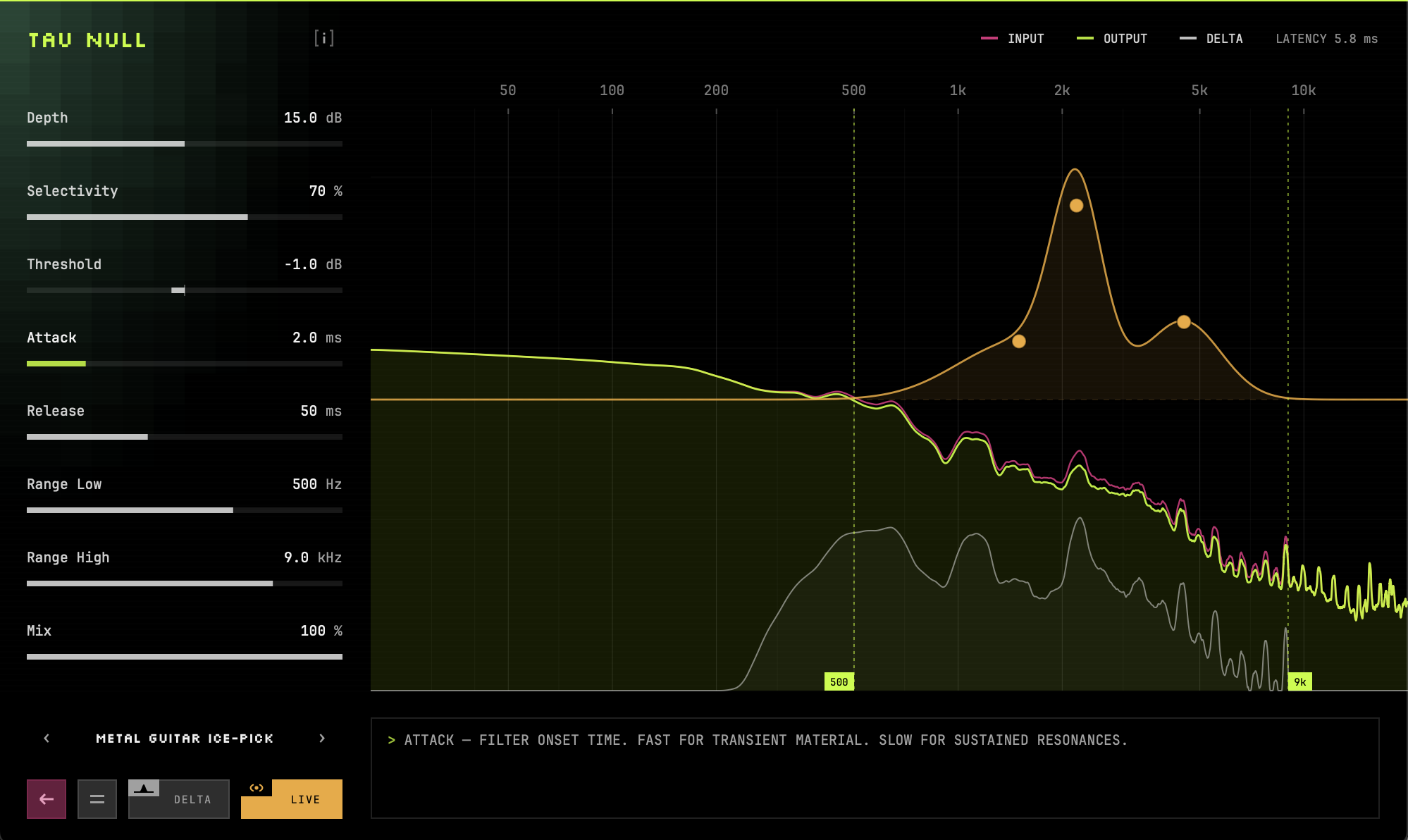
Task: Open the METAL GUITAR ICE-PICK preset name
Action: (185, 739)
